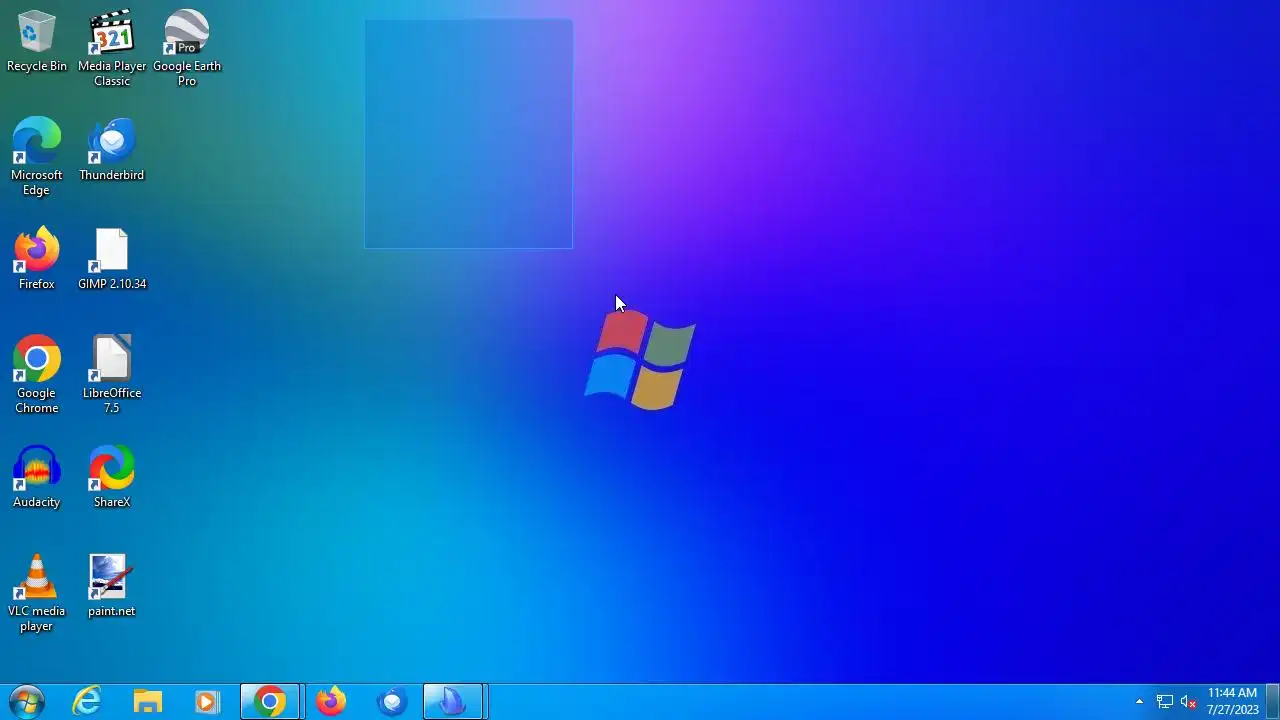This screenshot has height=720, width=1280.
Task: Select the Google Earth Pro desktop shortcut
Action: point(187,49)
